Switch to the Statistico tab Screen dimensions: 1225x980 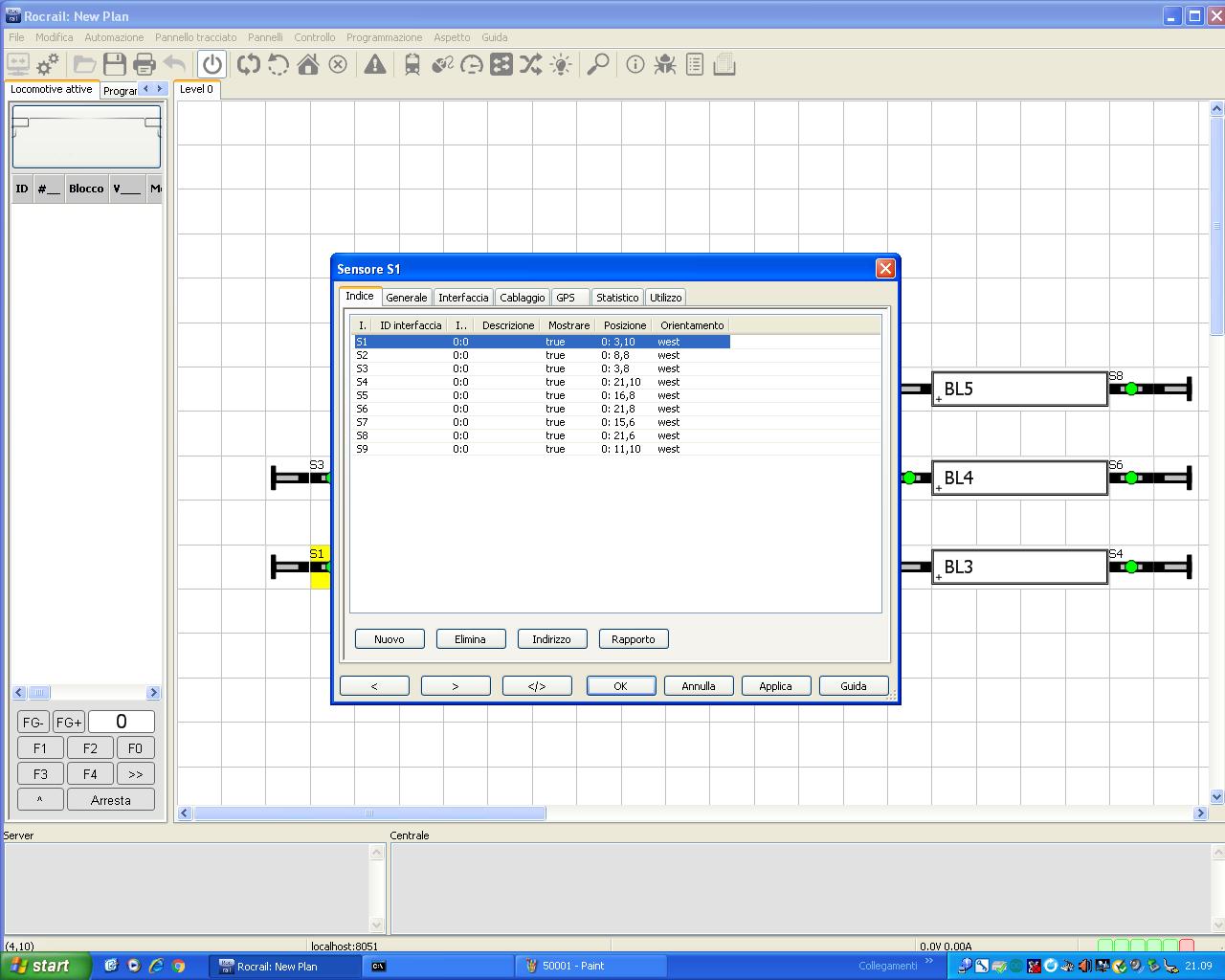[x=617, y=298]
